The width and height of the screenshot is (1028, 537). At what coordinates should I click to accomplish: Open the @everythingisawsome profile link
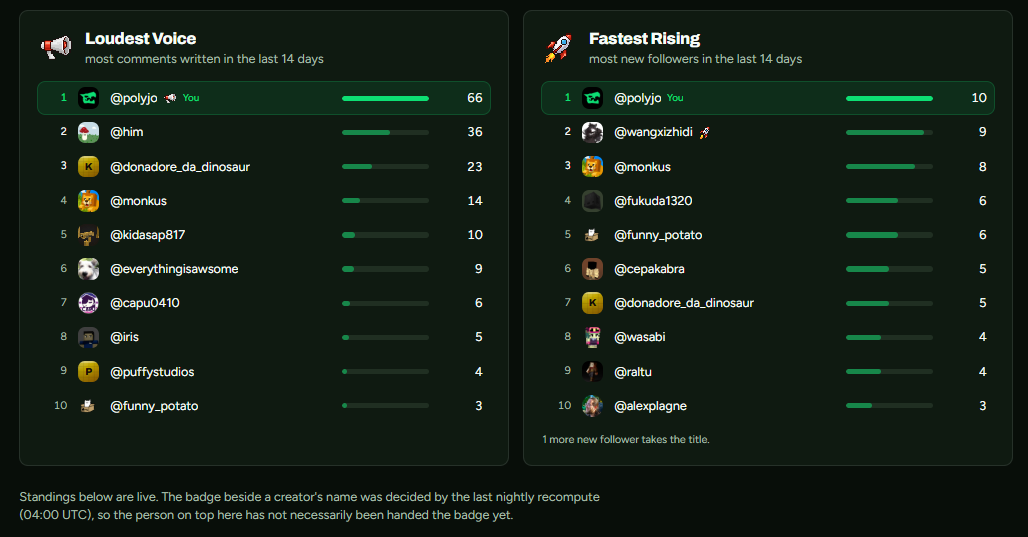coord(174,269)
